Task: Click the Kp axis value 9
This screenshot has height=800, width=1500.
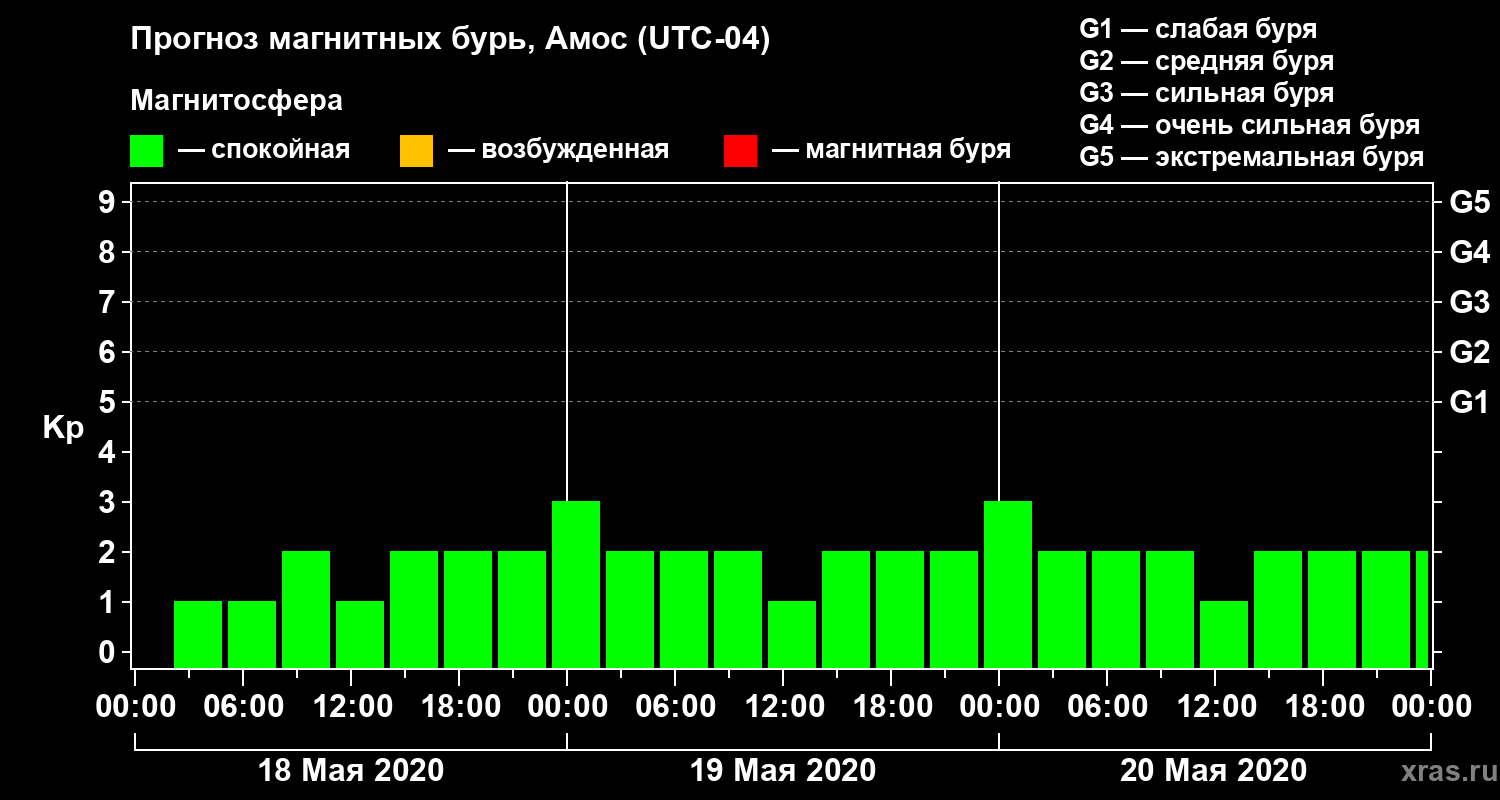Action: click(109, 202)
